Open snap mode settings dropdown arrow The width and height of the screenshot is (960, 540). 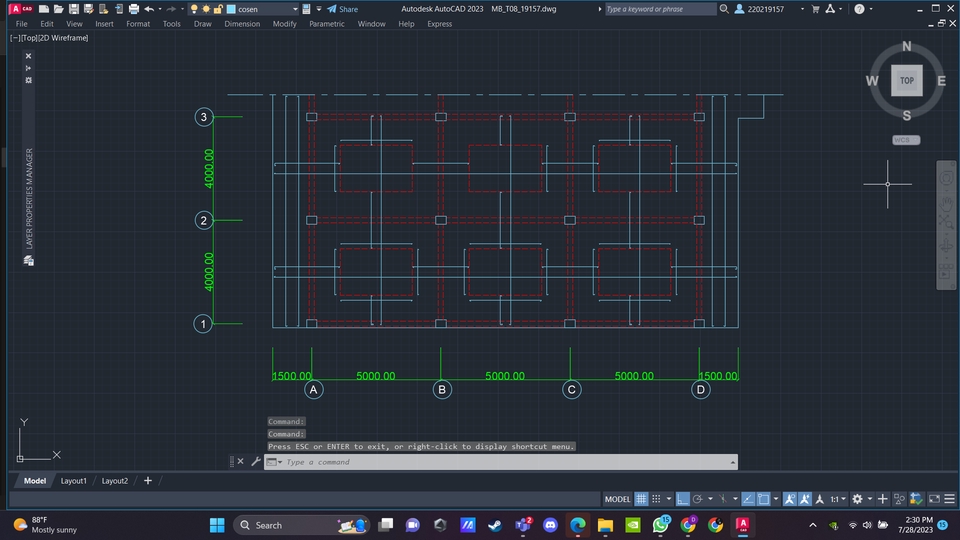(669, 499)
